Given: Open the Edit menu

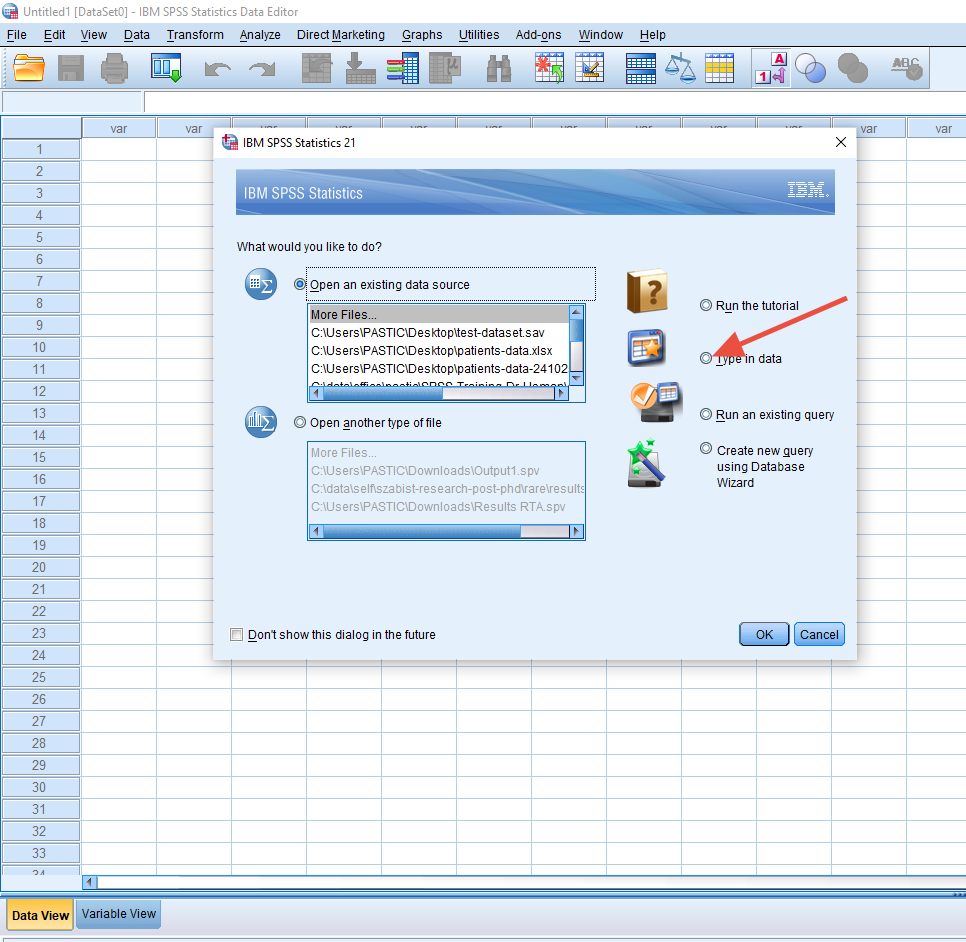Looking at the screenshot, I should 54,35.
